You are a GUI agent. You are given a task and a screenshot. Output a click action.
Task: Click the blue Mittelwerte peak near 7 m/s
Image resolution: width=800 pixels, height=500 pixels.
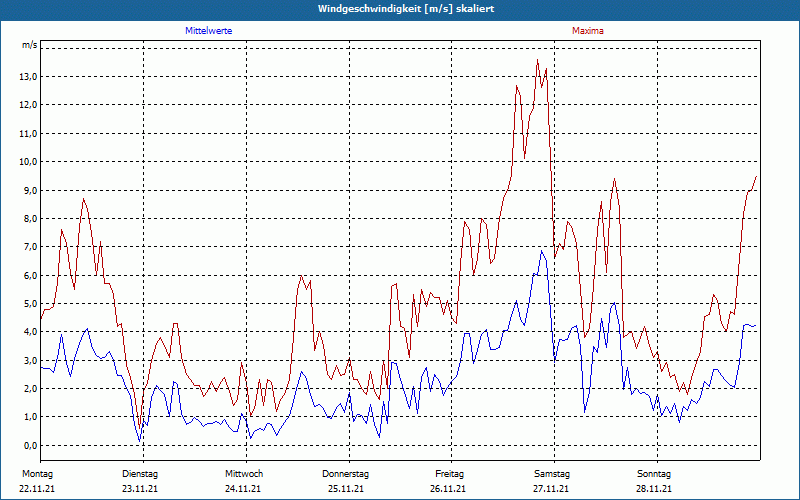[x=542, y=251]
